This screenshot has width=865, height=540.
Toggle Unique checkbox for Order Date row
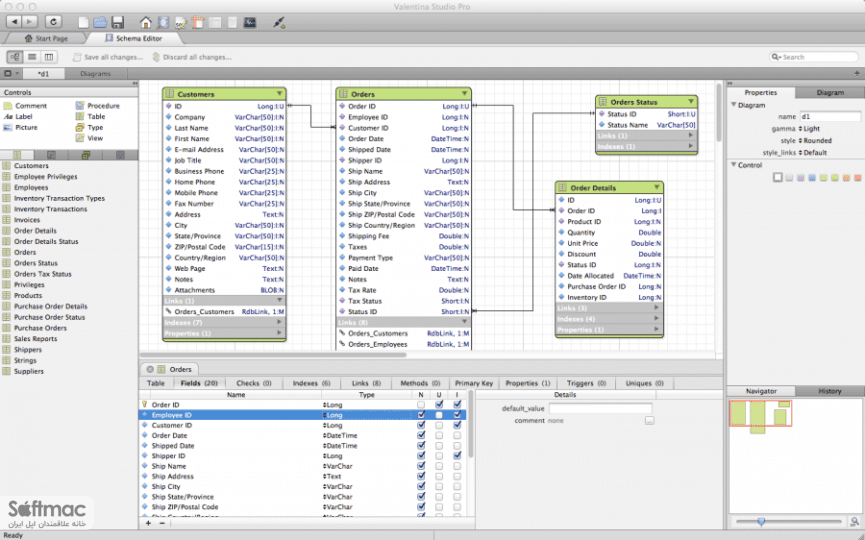tap(439, 435)
